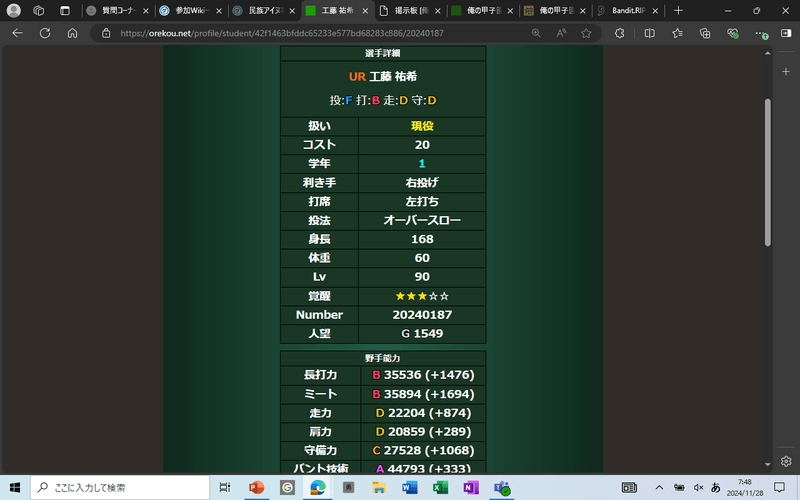Viewport: 800px width, 500px height.
Task: Open the zoom magnifier in address bar
Action: [536, 33]
